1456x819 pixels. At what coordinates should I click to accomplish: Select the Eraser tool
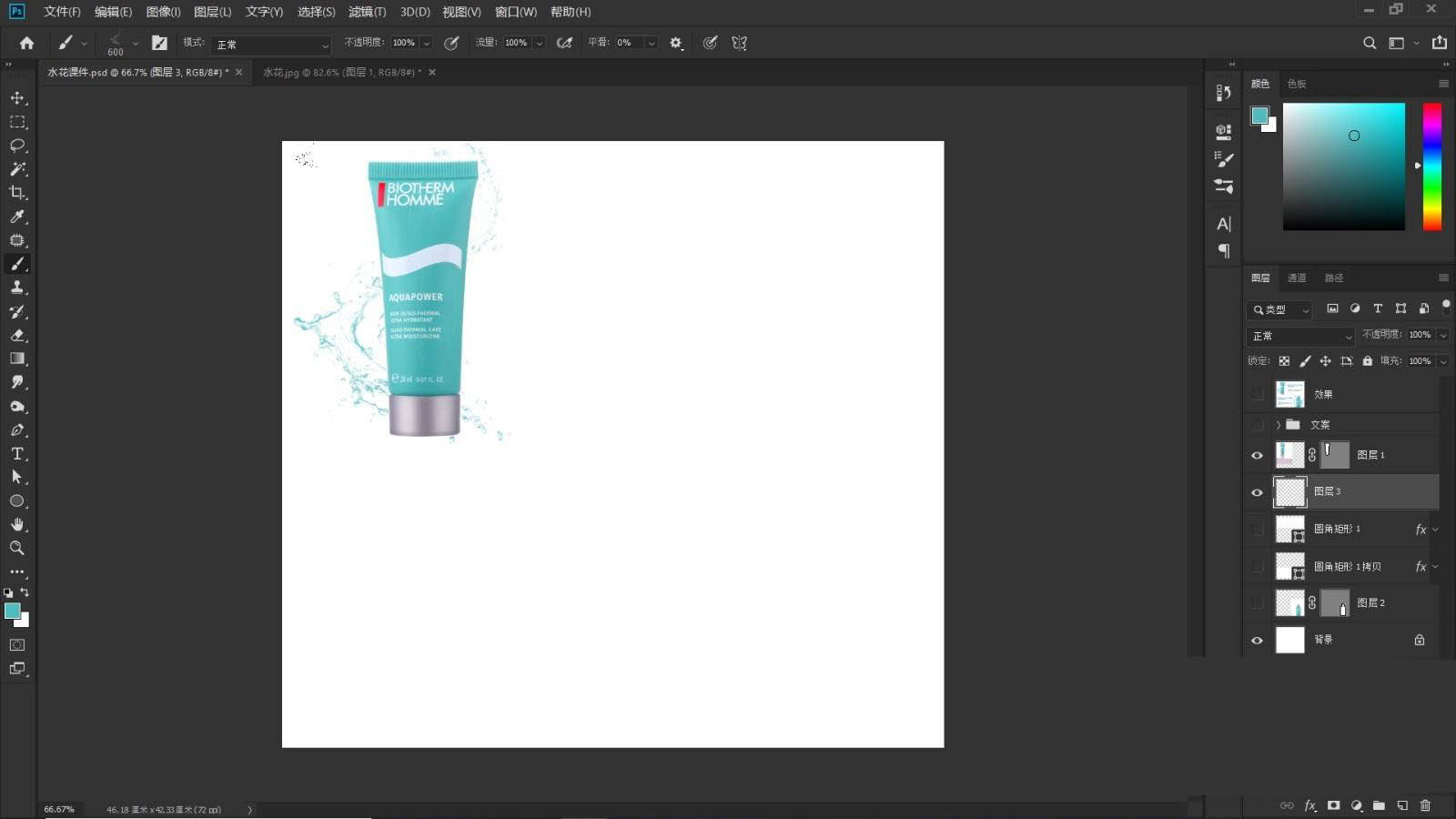coord(17,335)
